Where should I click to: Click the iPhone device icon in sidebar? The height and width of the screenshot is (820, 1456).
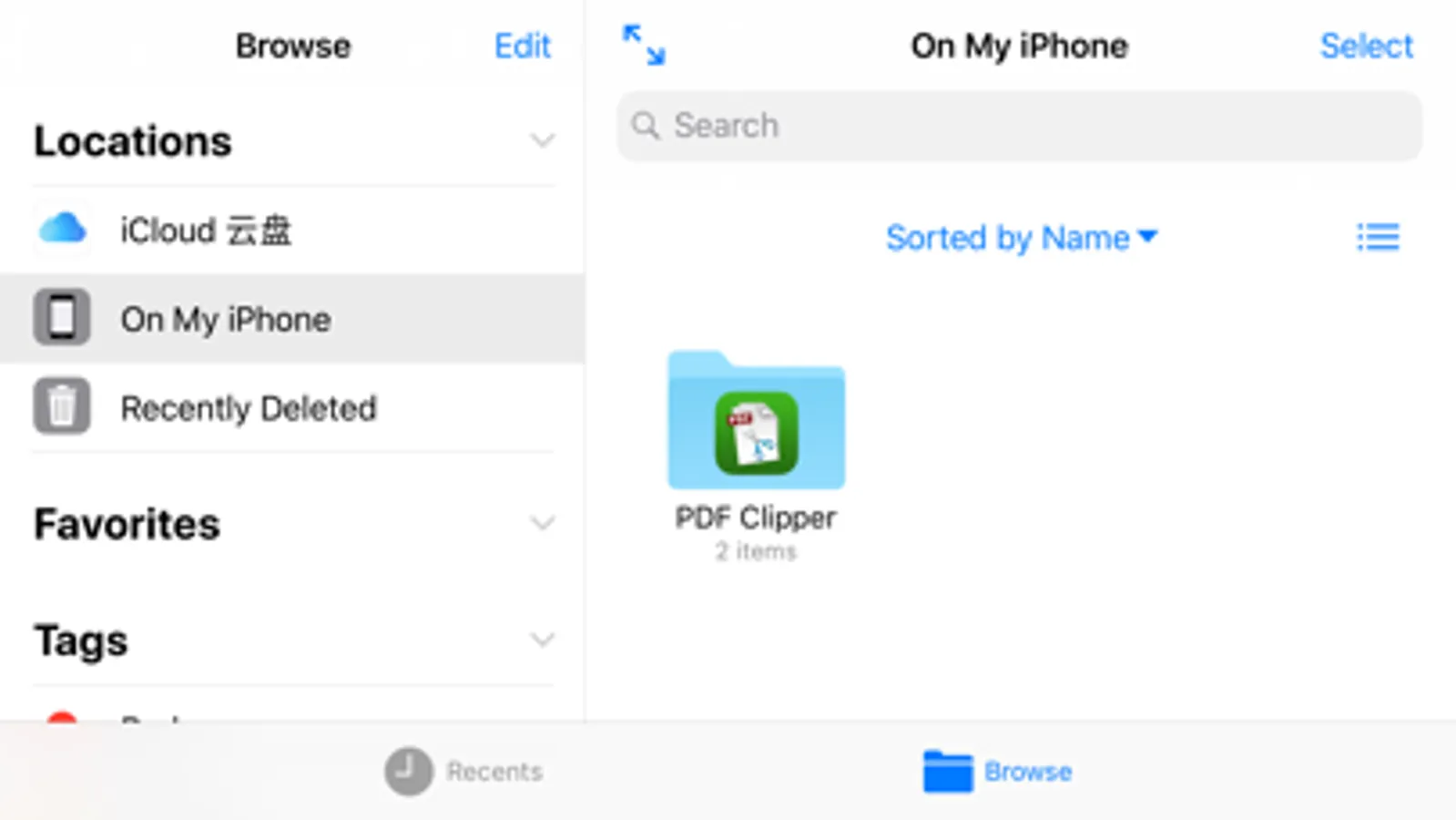point(62,317)
